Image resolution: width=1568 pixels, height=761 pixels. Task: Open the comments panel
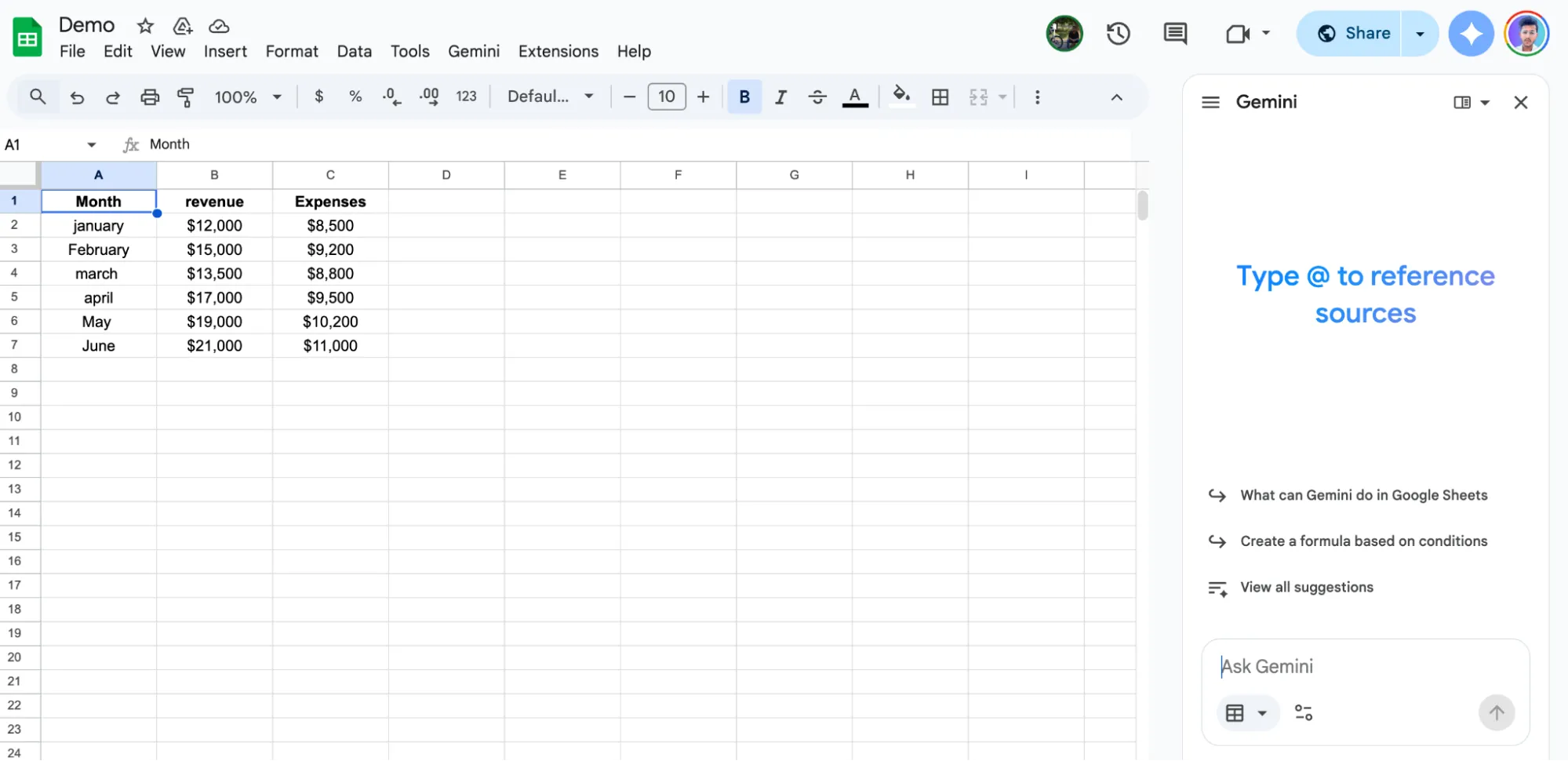point(1174,34)
